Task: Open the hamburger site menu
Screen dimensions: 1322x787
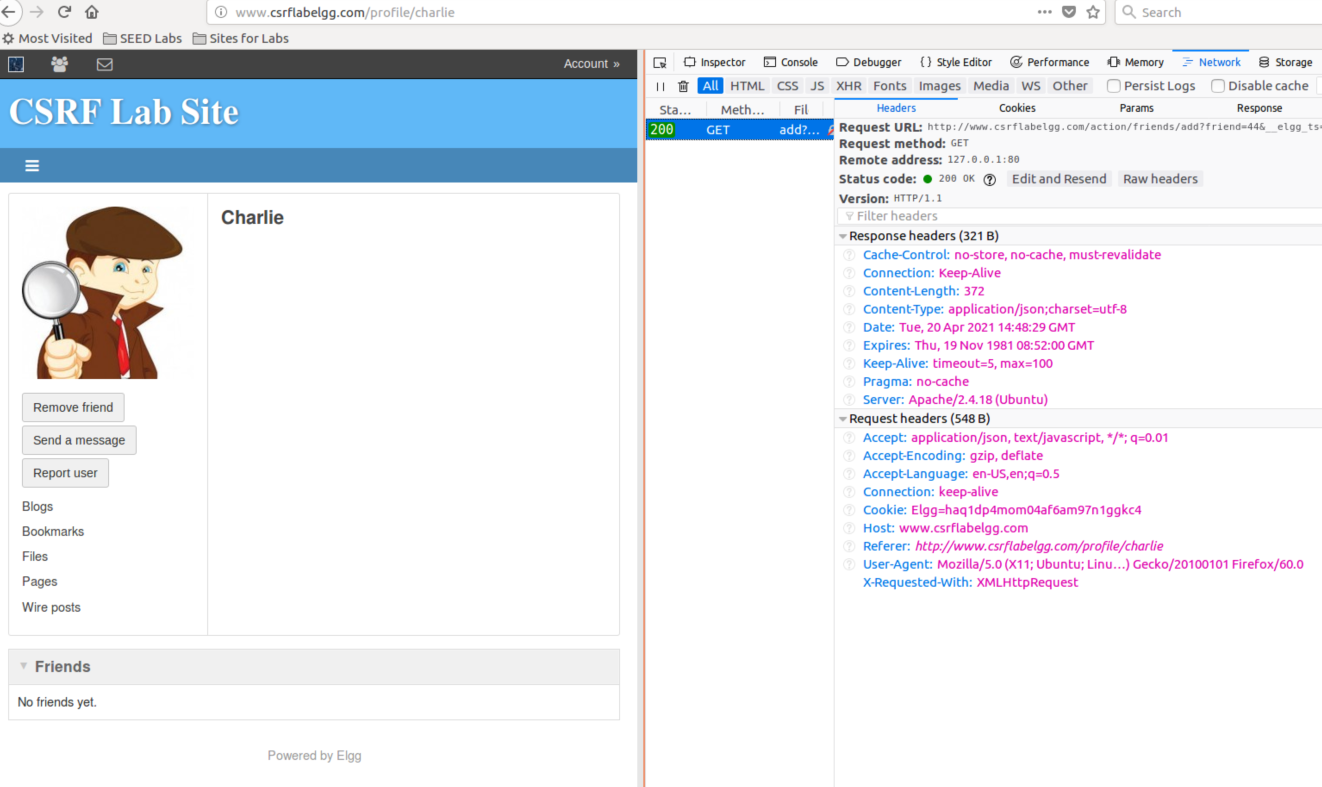Action: coord(32,166)
